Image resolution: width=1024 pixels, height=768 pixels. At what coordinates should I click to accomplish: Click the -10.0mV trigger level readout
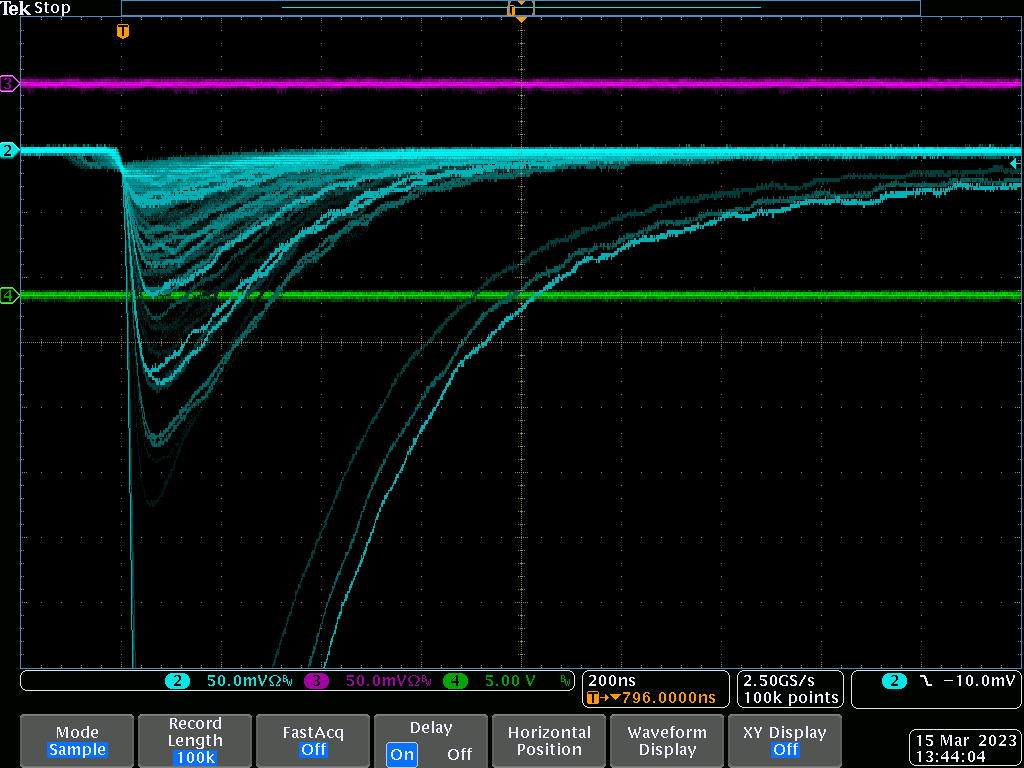979,681
